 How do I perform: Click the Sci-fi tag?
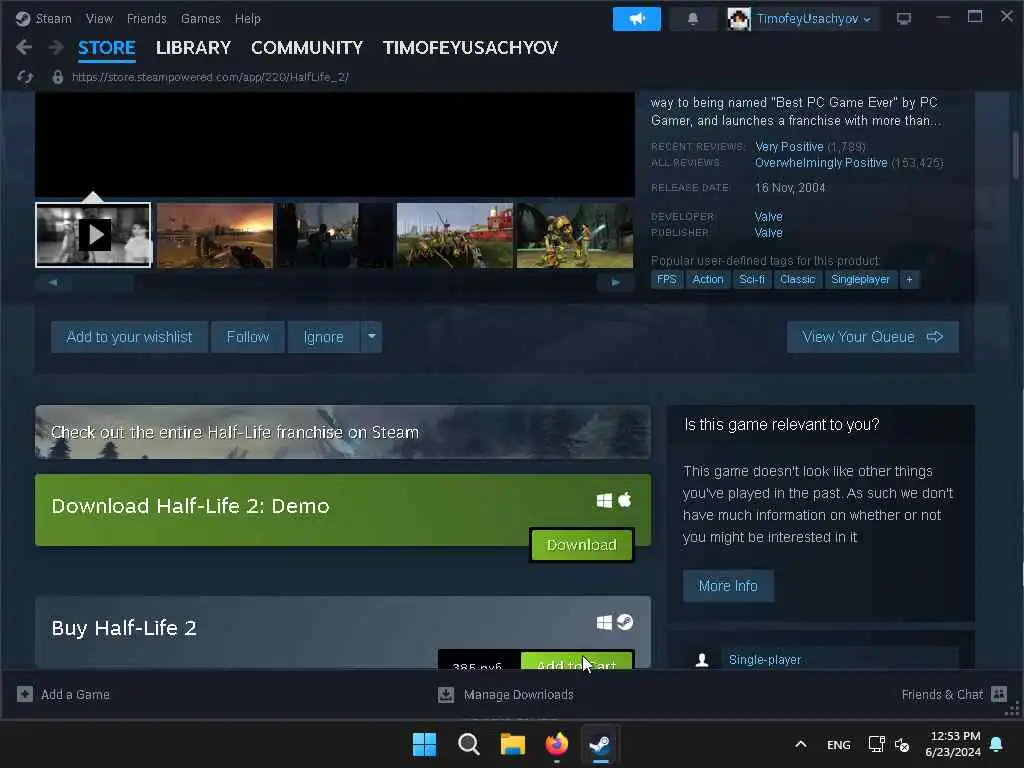pyautogui.click(x=752, y=280)
